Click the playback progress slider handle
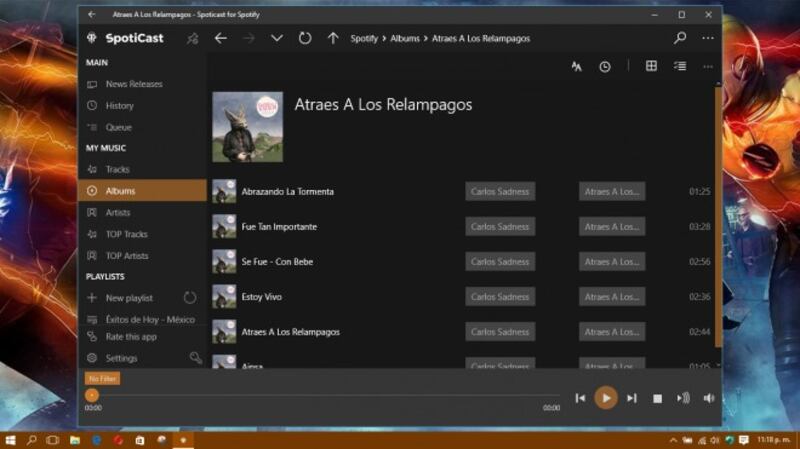 (x=92, y=395)
